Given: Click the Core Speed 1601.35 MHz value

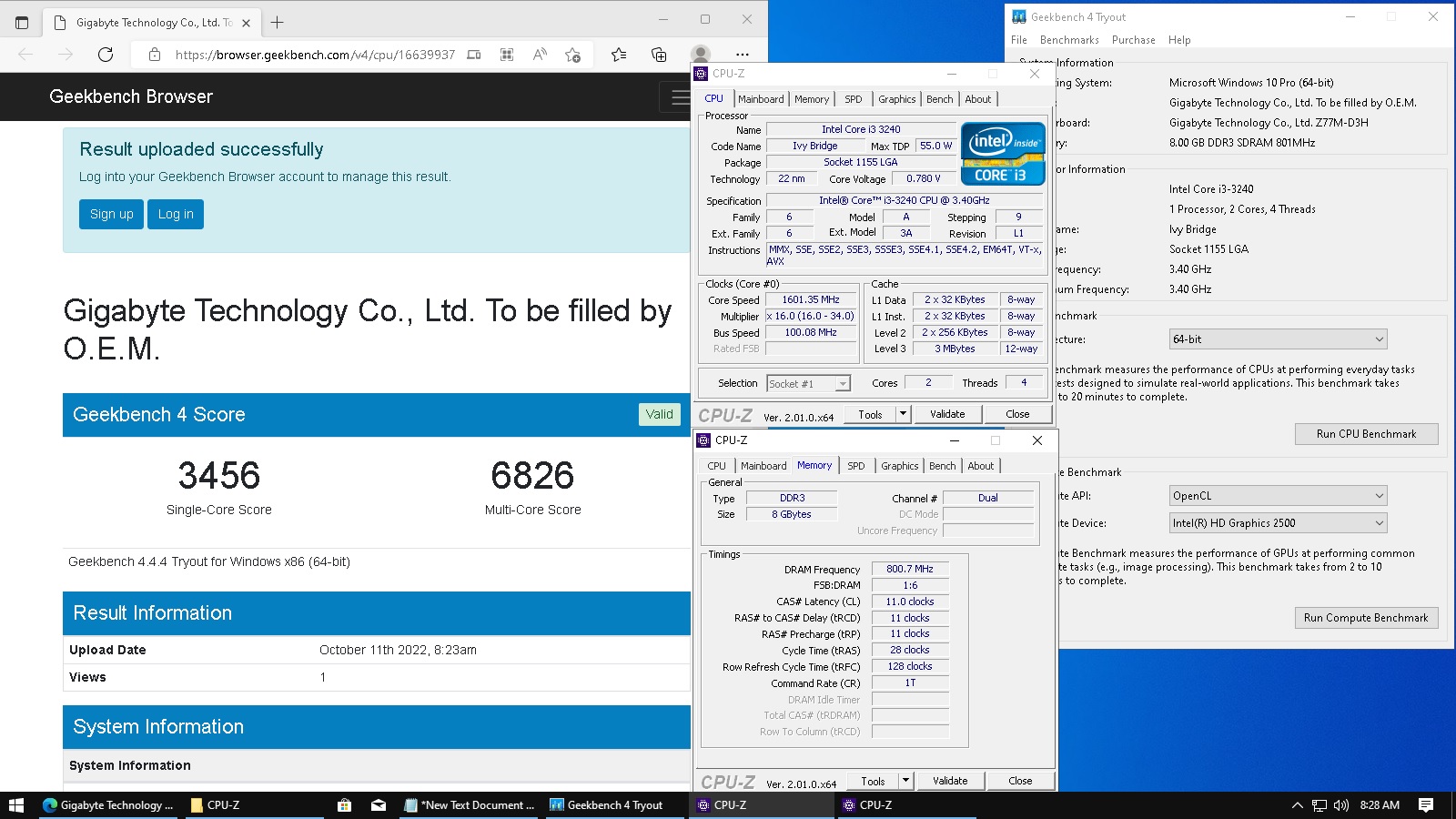Looking at the screenshot, I should (x=811, y=299).
